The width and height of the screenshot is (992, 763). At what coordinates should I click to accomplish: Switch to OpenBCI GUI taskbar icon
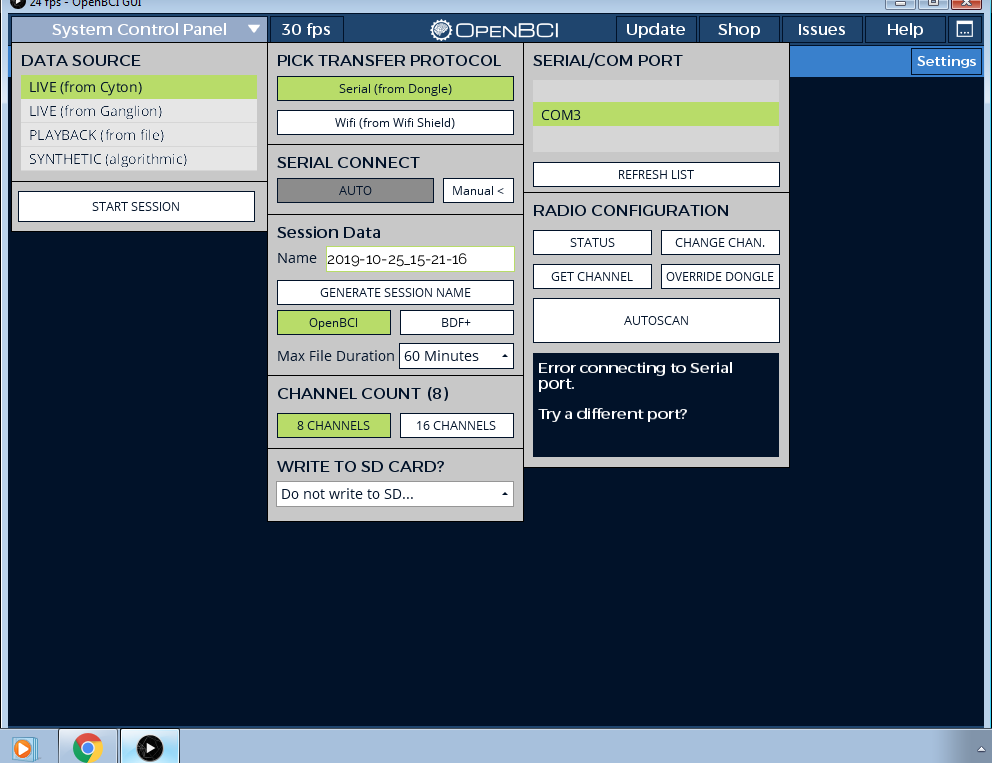coord(150,748)
